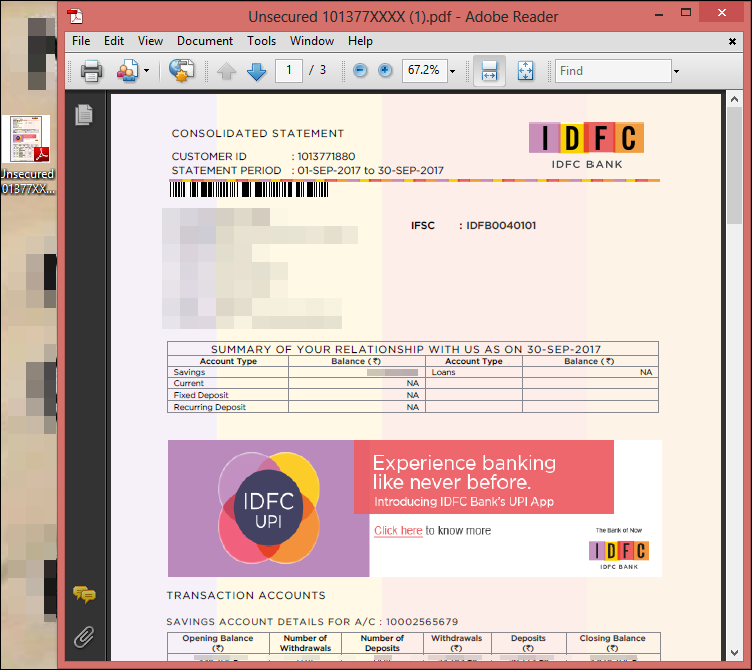Screen dimensions: 752x670
Task: Go to previous page arrow
Action: tap(226, 71)
